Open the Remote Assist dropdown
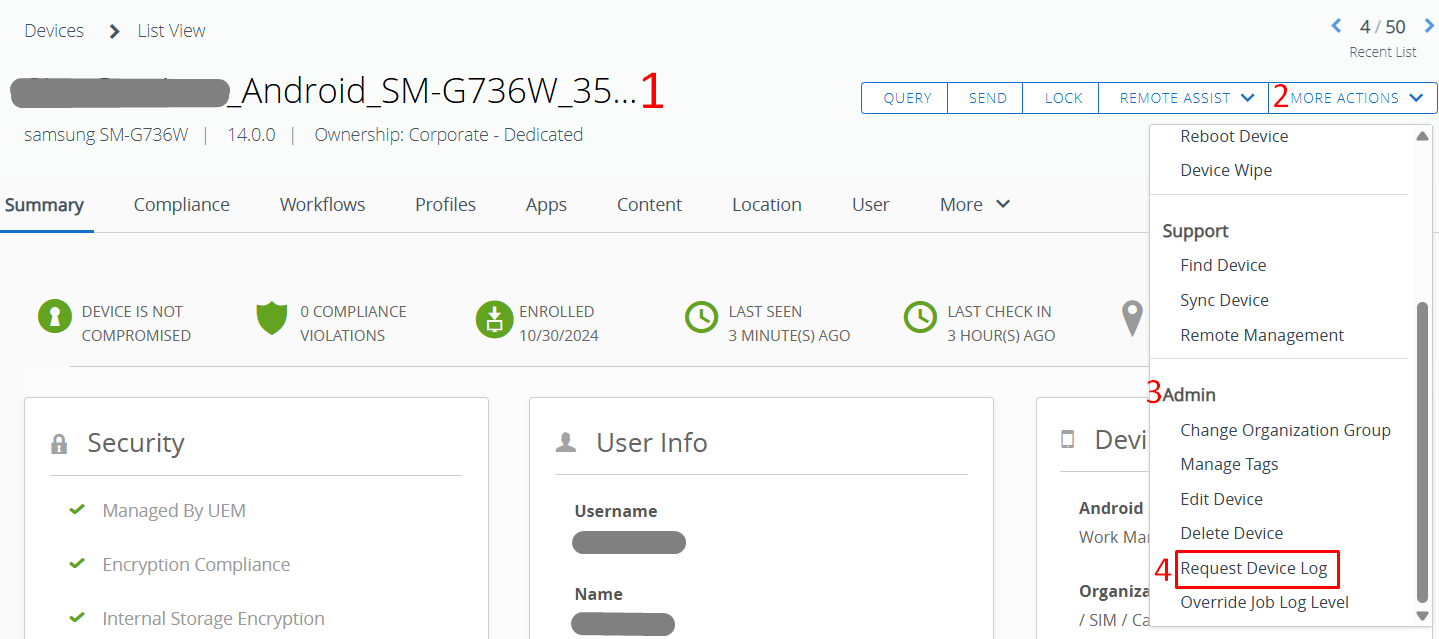Image resolution: width=1439 pixels, height=639 pixels. [x=1185, y=98]
